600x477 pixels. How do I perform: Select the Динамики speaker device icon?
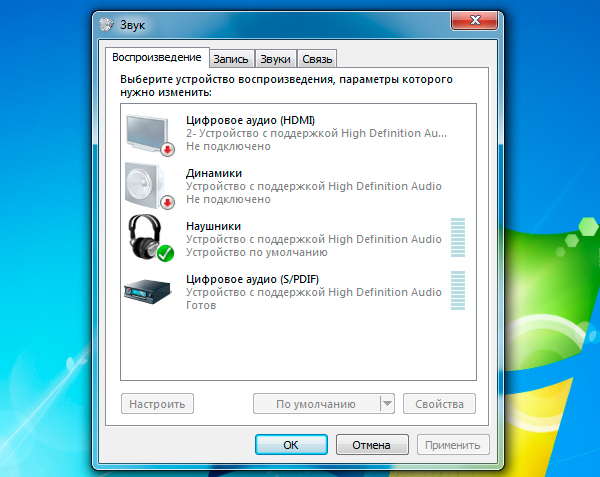pos(148,185)
